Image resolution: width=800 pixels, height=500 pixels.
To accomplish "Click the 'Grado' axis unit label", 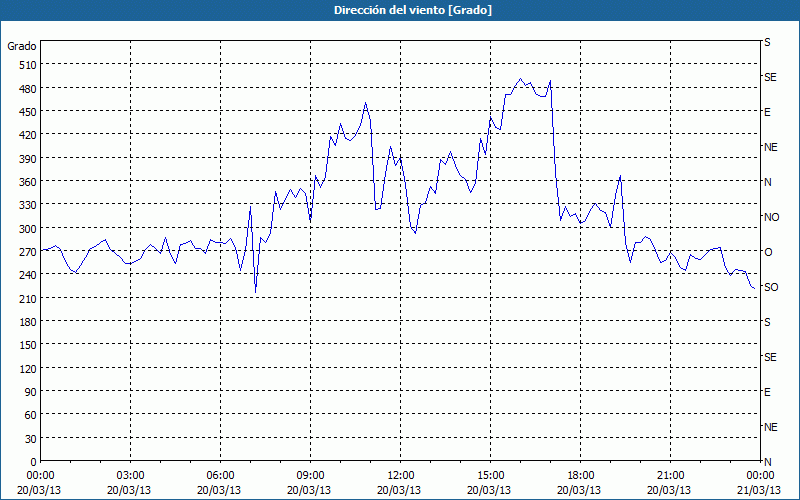I will pos(22,46).
